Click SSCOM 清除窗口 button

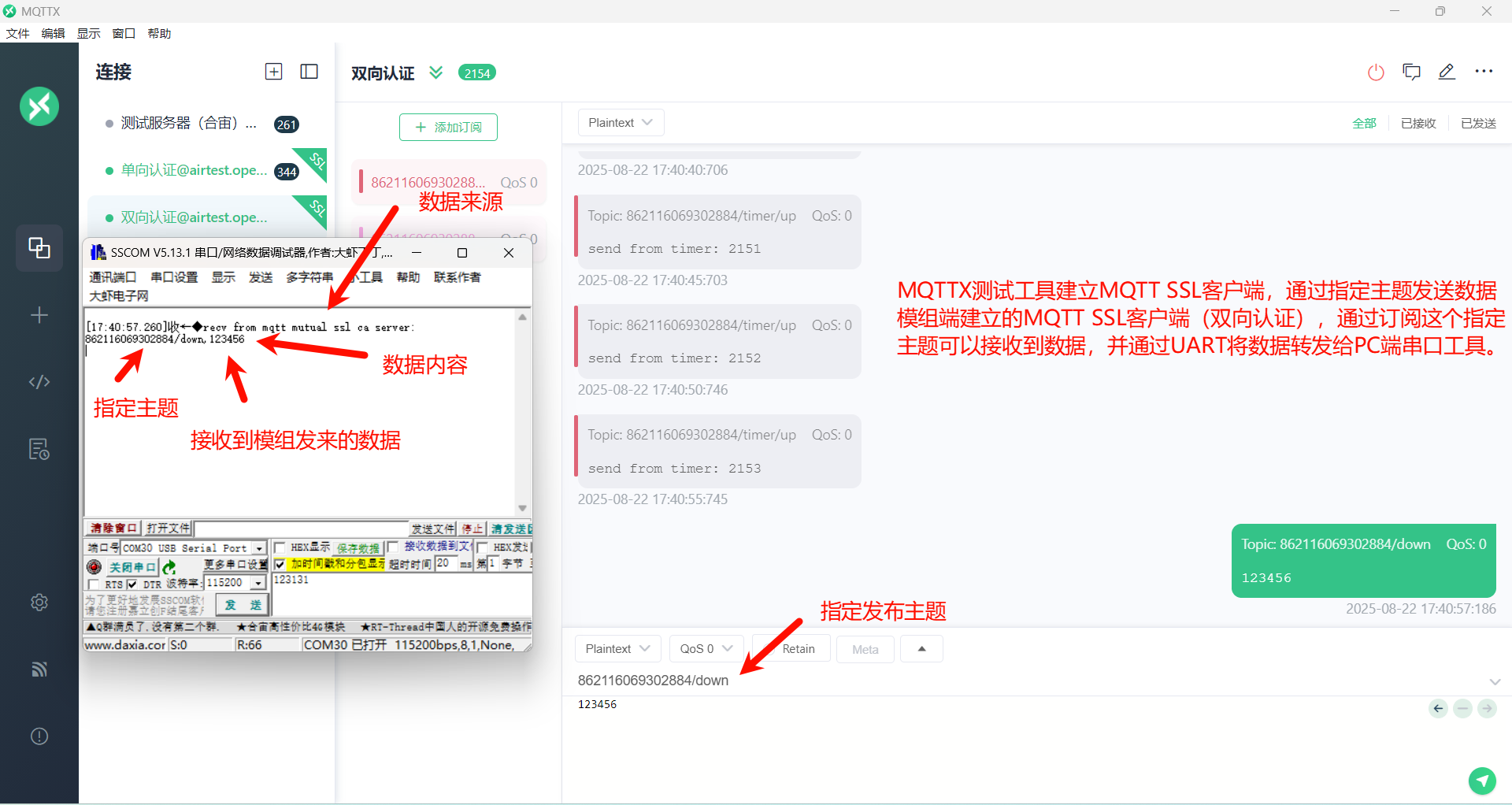pos(113,529)
